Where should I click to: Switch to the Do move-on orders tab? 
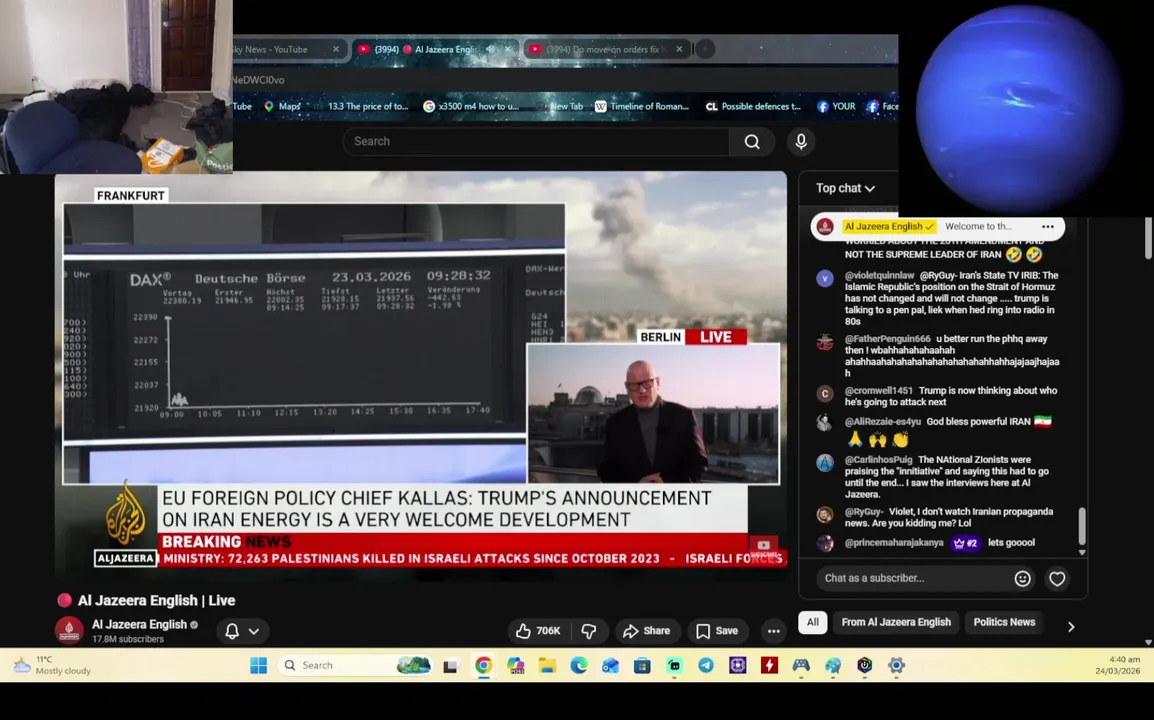click(x=606, y=49)
